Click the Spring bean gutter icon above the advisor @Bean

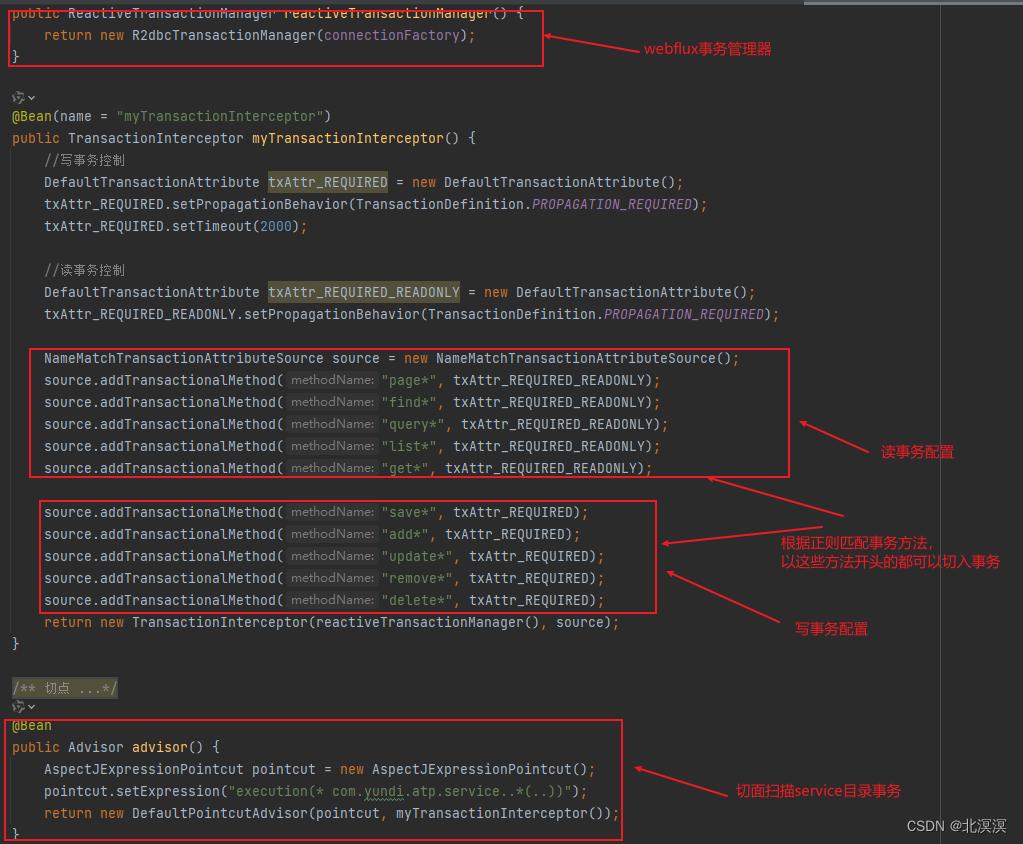coord(16,707)
